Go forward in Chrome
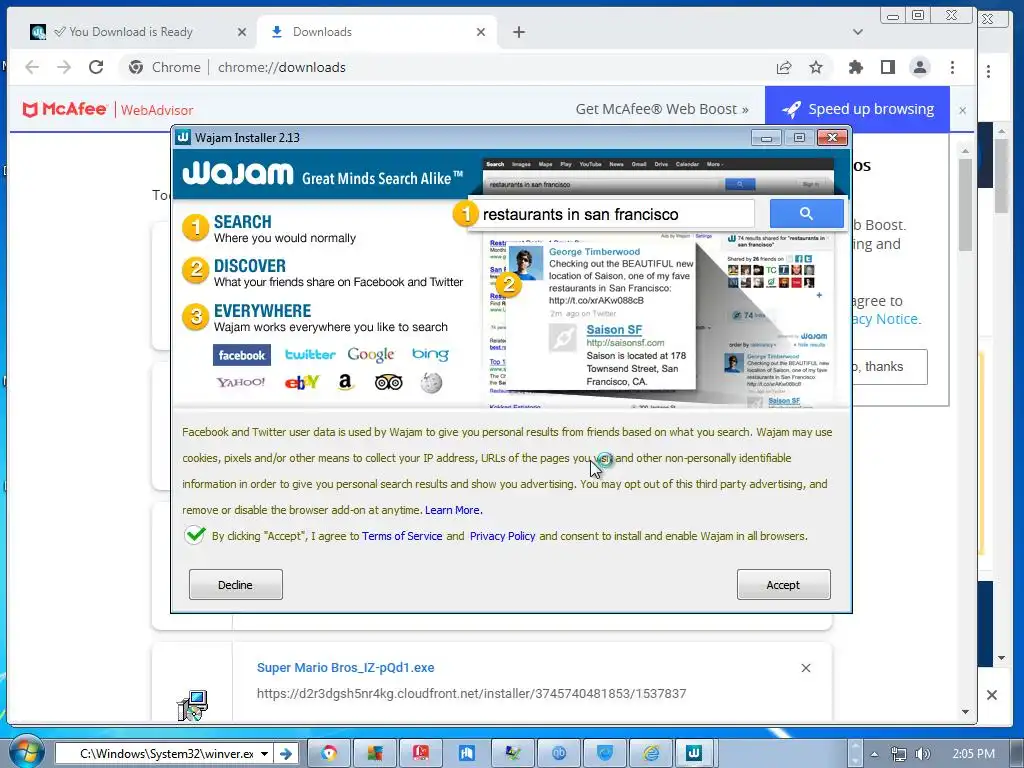This screenshot has height=768, width=1024. (64, 67)
